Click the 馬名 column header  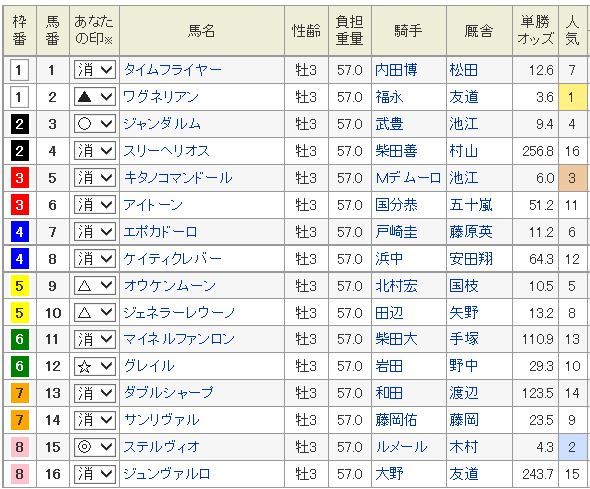click(x=202, y=30)
